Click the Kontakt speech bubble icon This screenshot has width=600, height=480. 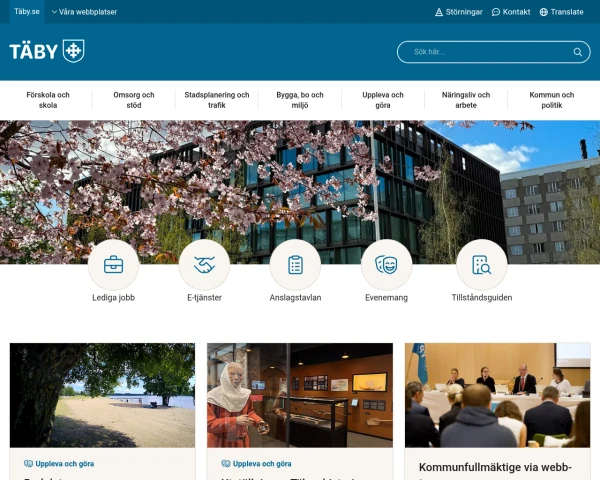(496, 12)
